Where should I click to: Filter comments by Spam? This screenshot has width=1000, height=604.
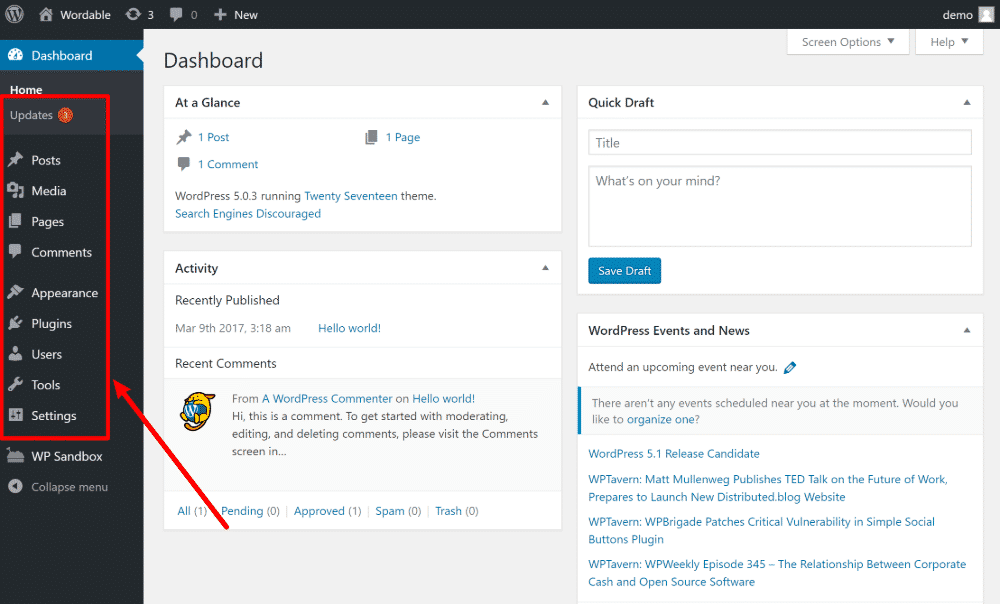pyautogui.click(x=390, y=511)
